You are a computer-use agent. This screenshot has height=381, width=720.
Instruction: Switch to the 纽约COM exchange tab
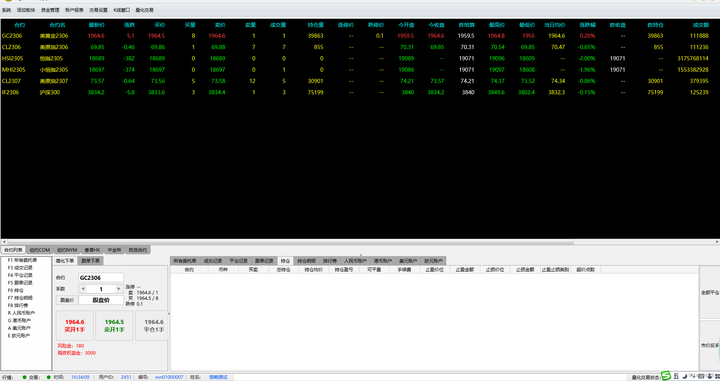click(x=39, y=250)
